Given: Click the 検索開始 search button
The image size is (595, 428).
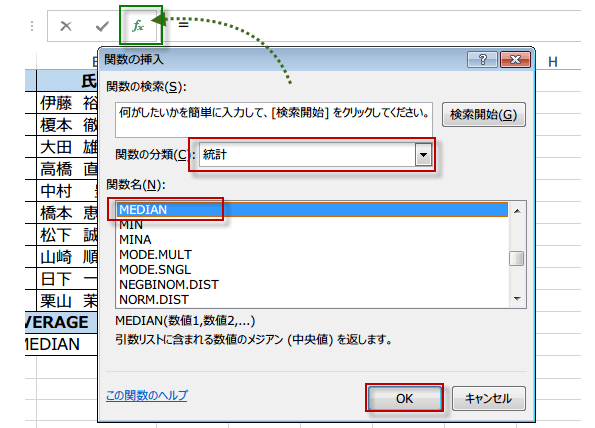Looking at the screenshot, I should pyautogui.click(x=483, y=115).
